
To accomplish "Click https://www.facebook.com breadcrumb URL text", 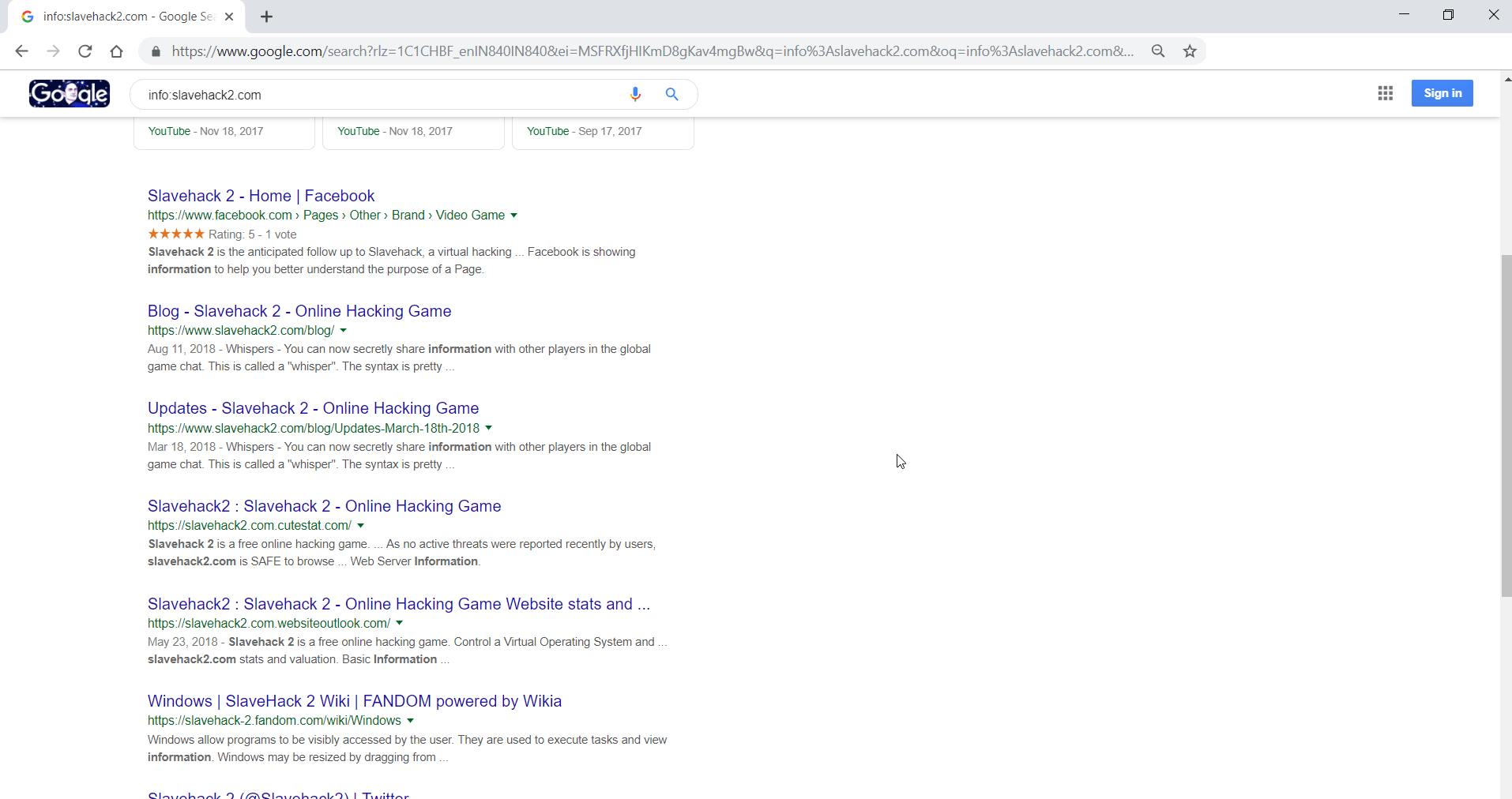I will click(x=220, y=216).
